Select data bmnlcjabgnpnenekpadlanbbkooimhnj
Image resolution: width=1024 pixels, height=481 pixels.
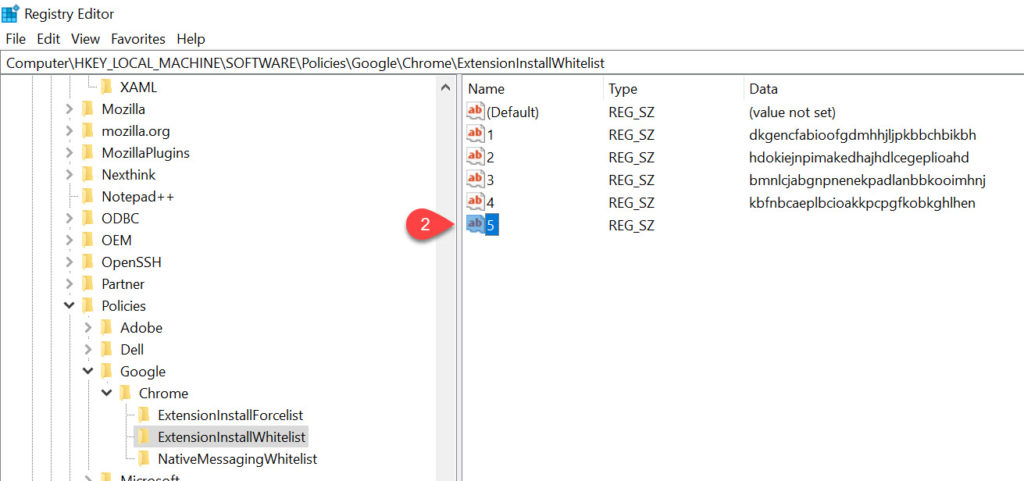click(867, 180)
